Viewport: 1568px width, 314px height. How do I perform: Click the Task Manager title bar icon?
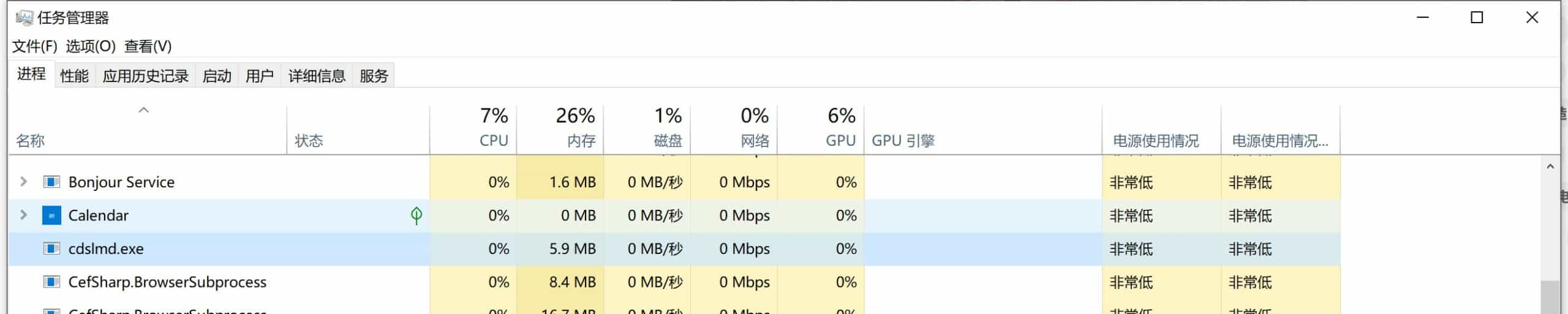coord(24,18)
